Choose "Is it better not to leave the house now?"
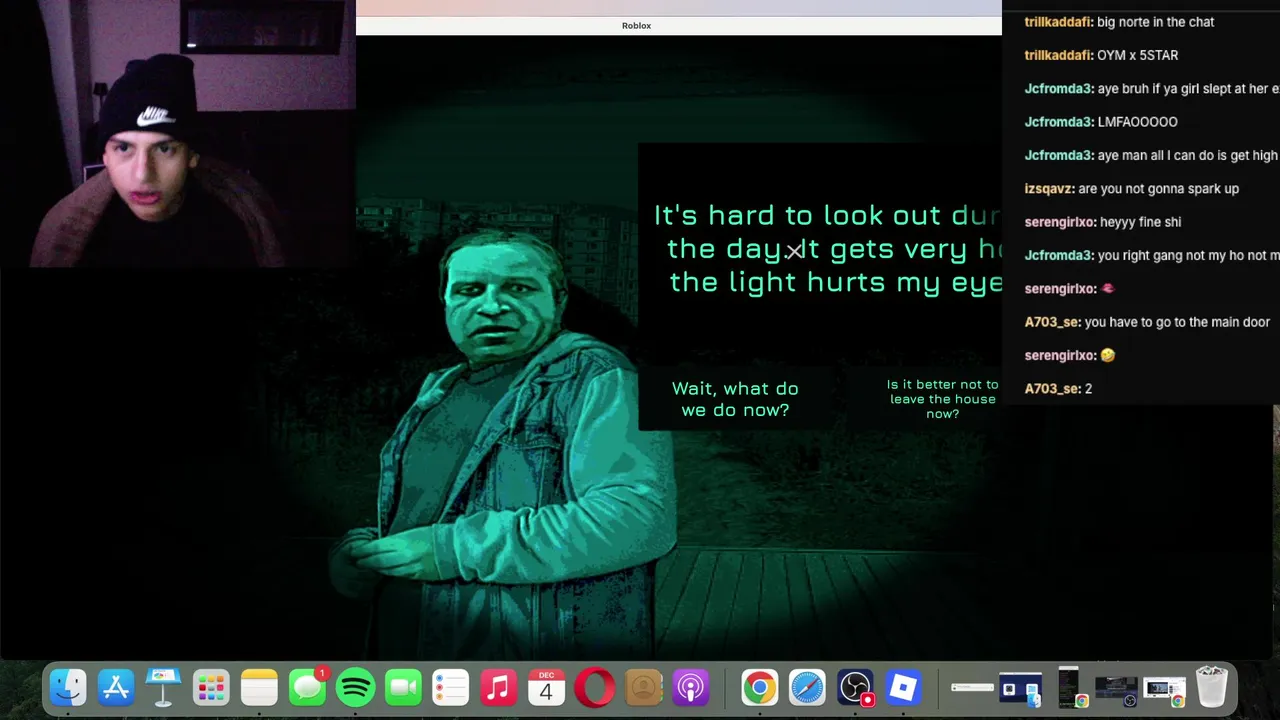Viewport: 1280px width, 720px height. tap(942, 399)
